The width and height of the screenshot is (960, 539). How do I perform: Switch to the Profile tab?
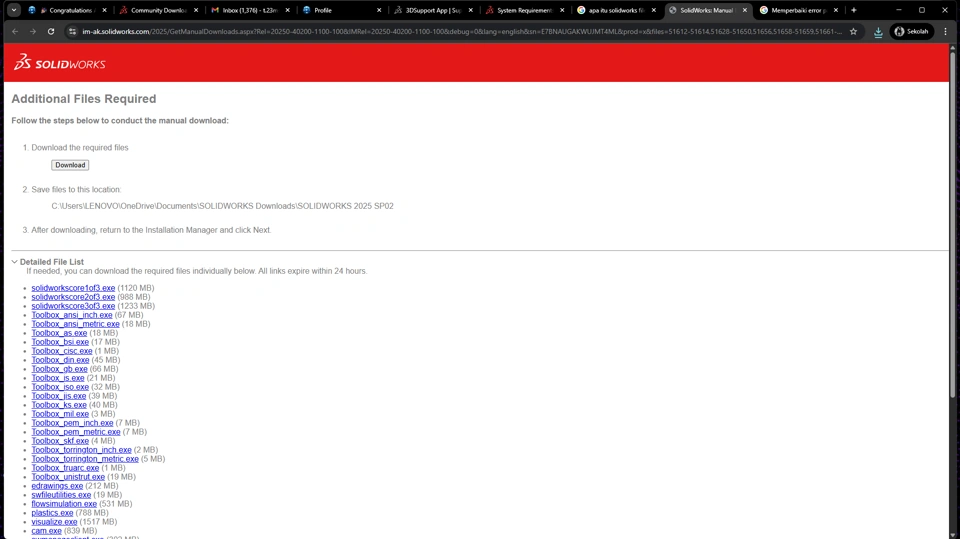(340, 10)
